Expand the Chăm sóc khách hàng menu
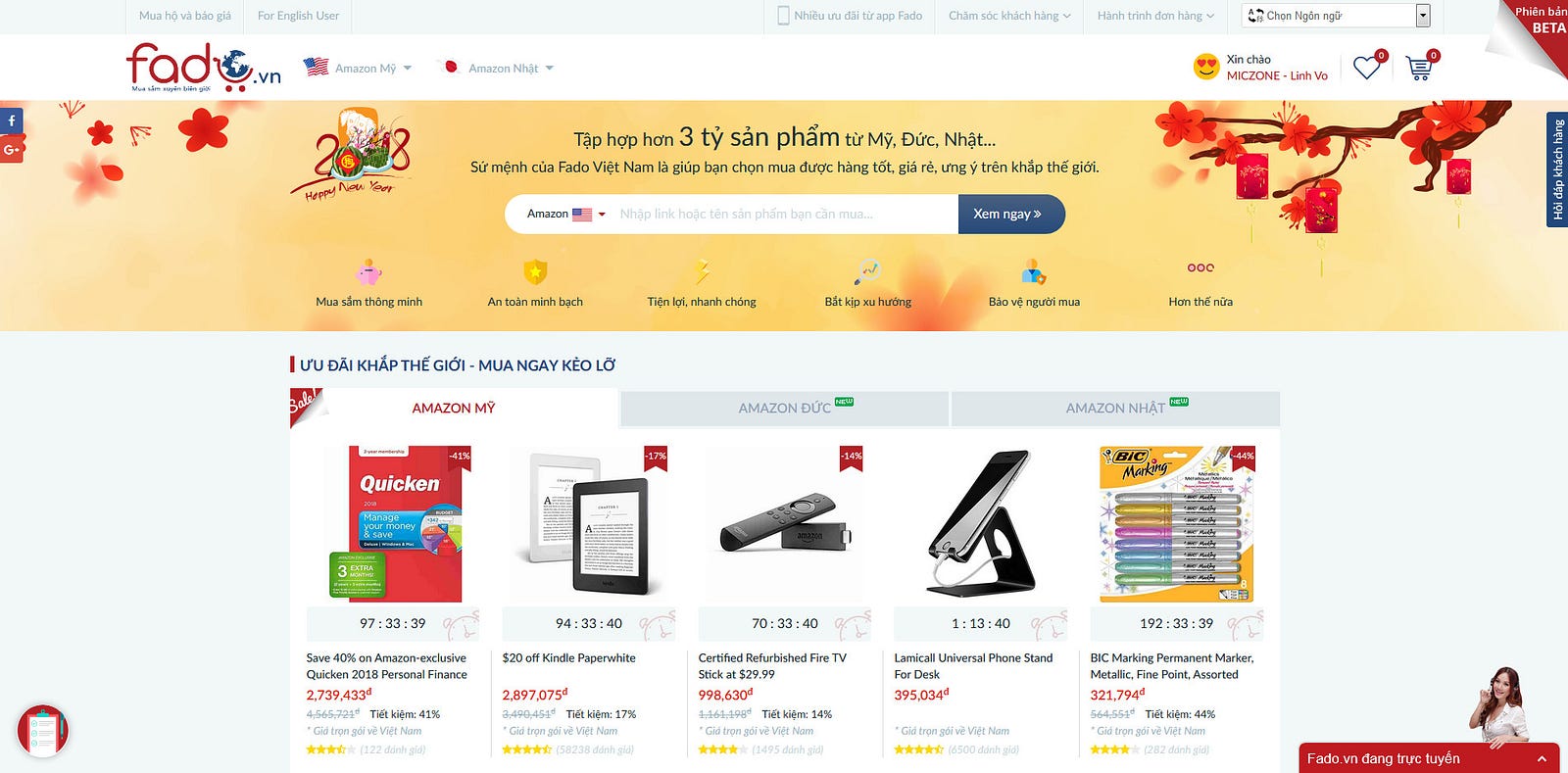Screen dimensions: 1568x773 [1009, 16]
